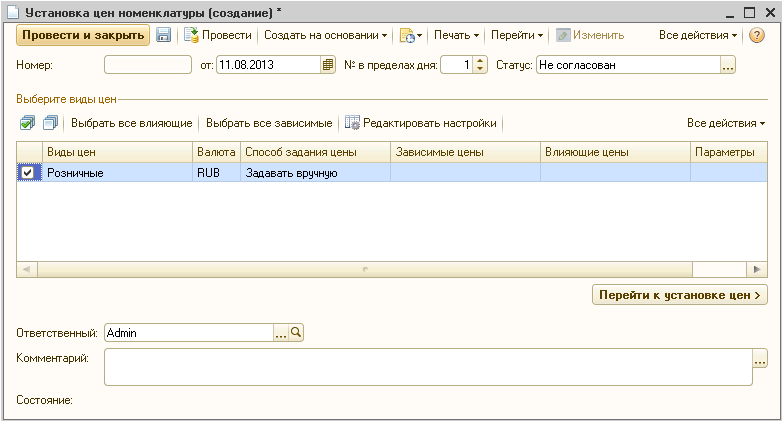Click Изменить toolbar item
Viewport: 782px width, 421px height.
pyautogui.click(x=590, y=35)
